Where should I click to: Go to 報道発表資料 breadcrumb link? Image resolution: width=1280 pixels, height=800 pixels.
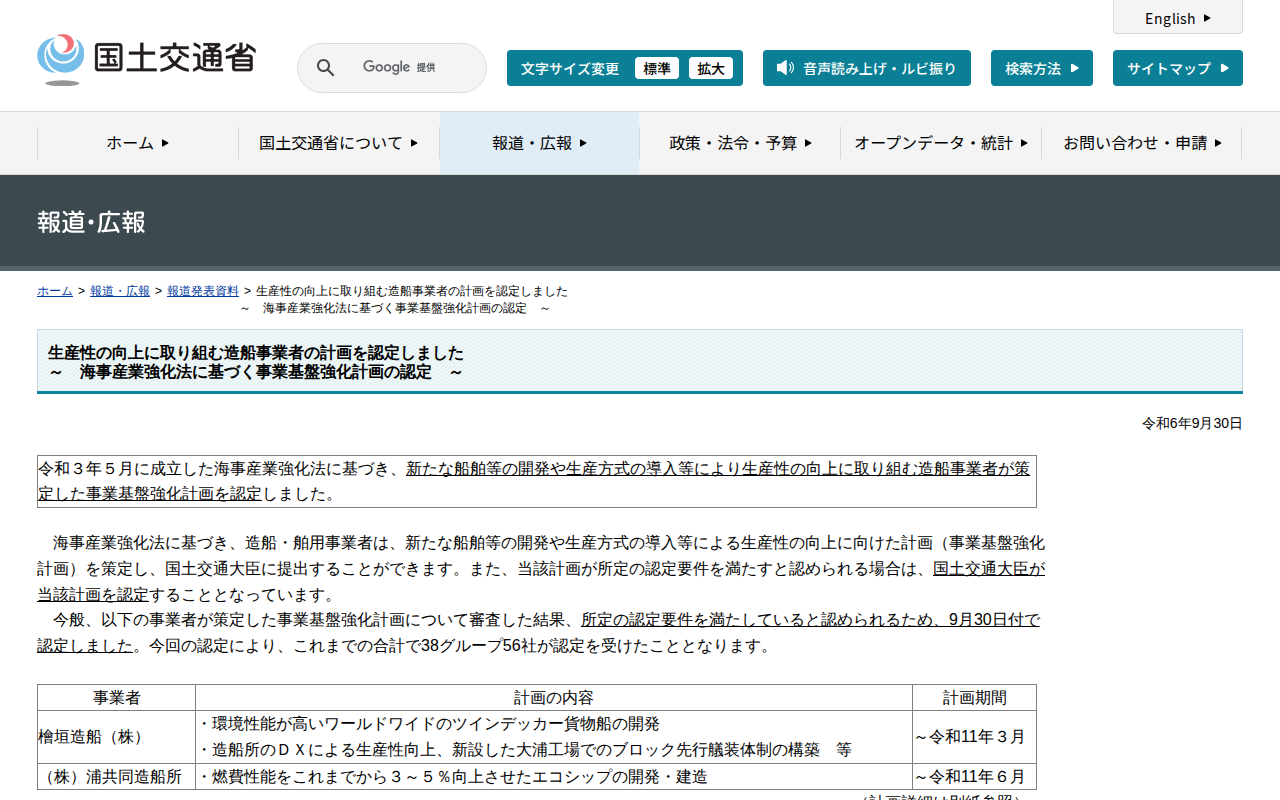tap(203, 291)
